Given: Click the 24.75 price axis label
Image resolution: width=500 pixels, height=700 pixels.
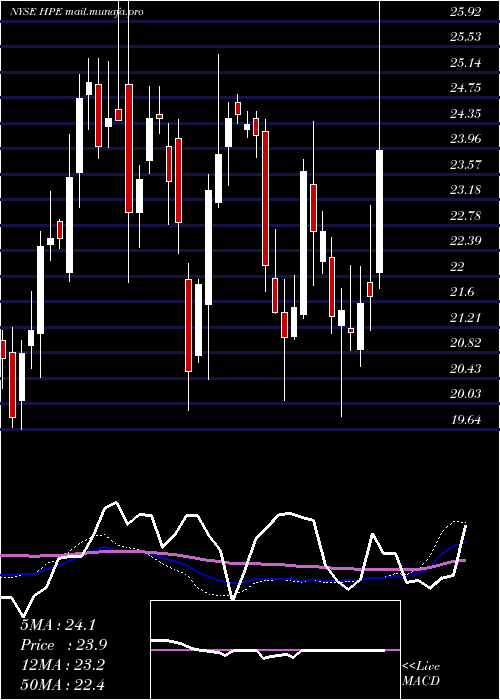Looking at the screenshot, I should pos(466,88).
